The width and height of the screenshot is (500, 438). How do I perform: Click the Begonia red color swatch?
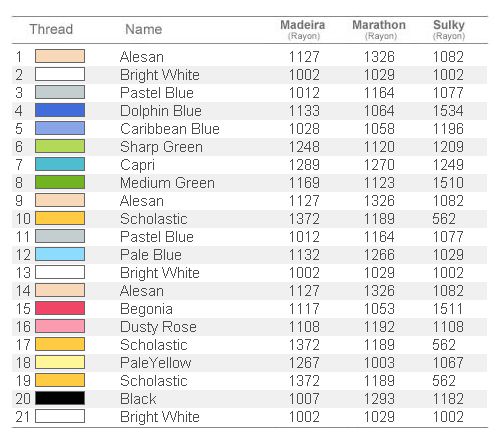point(60,308)
